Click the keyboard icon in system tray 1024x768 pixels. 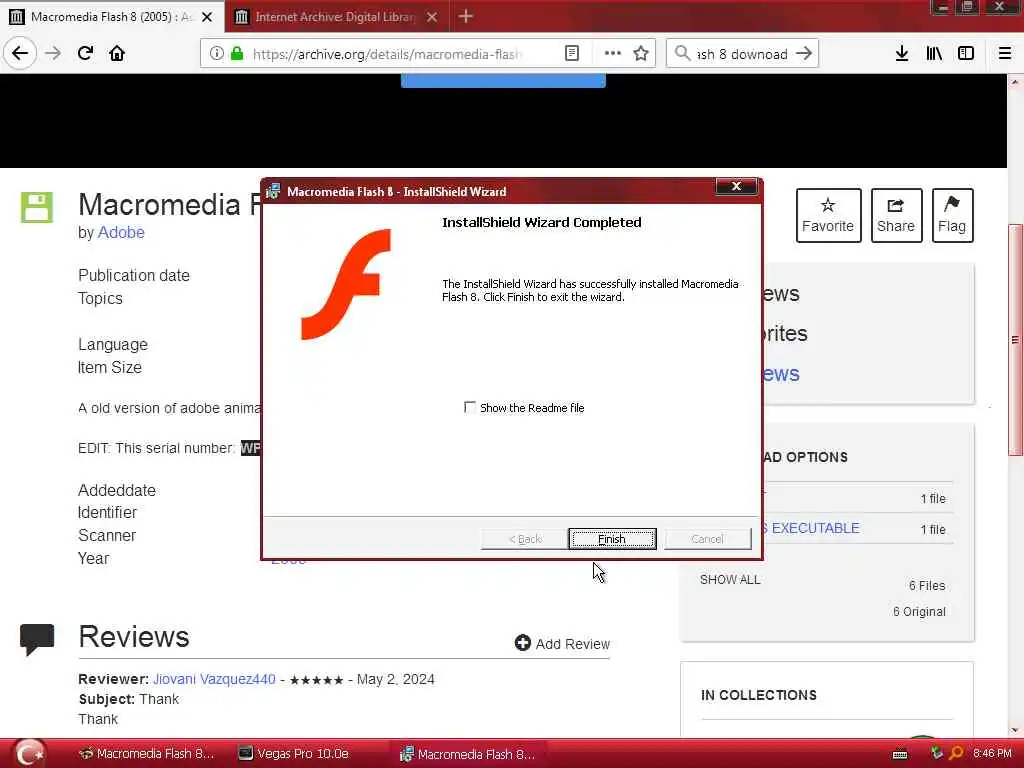point(900,754)
